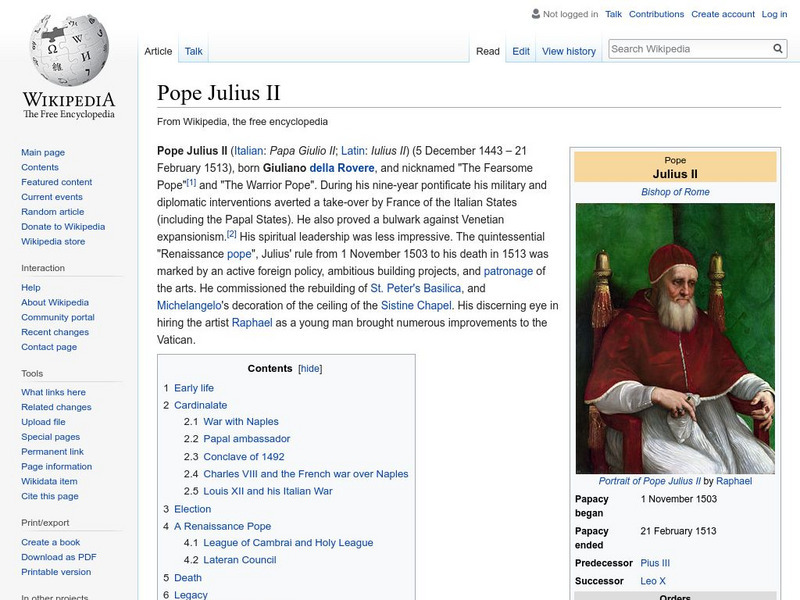Image resolution: width=800 pixels, height=600 pixels.
Task: Open the Edit tab
Action: (520, 50)
